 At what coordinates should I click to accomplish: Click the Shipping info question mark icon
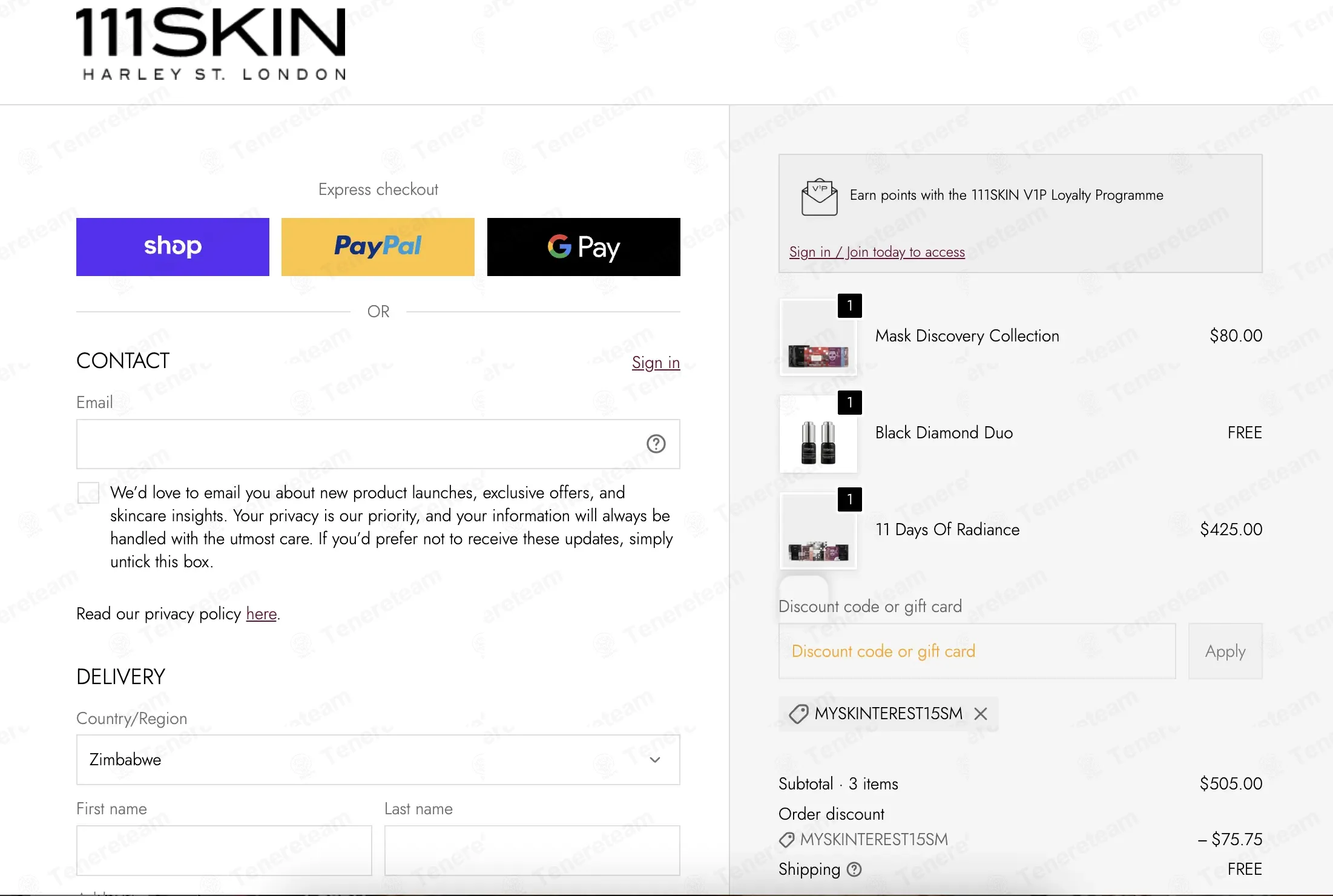854,869
